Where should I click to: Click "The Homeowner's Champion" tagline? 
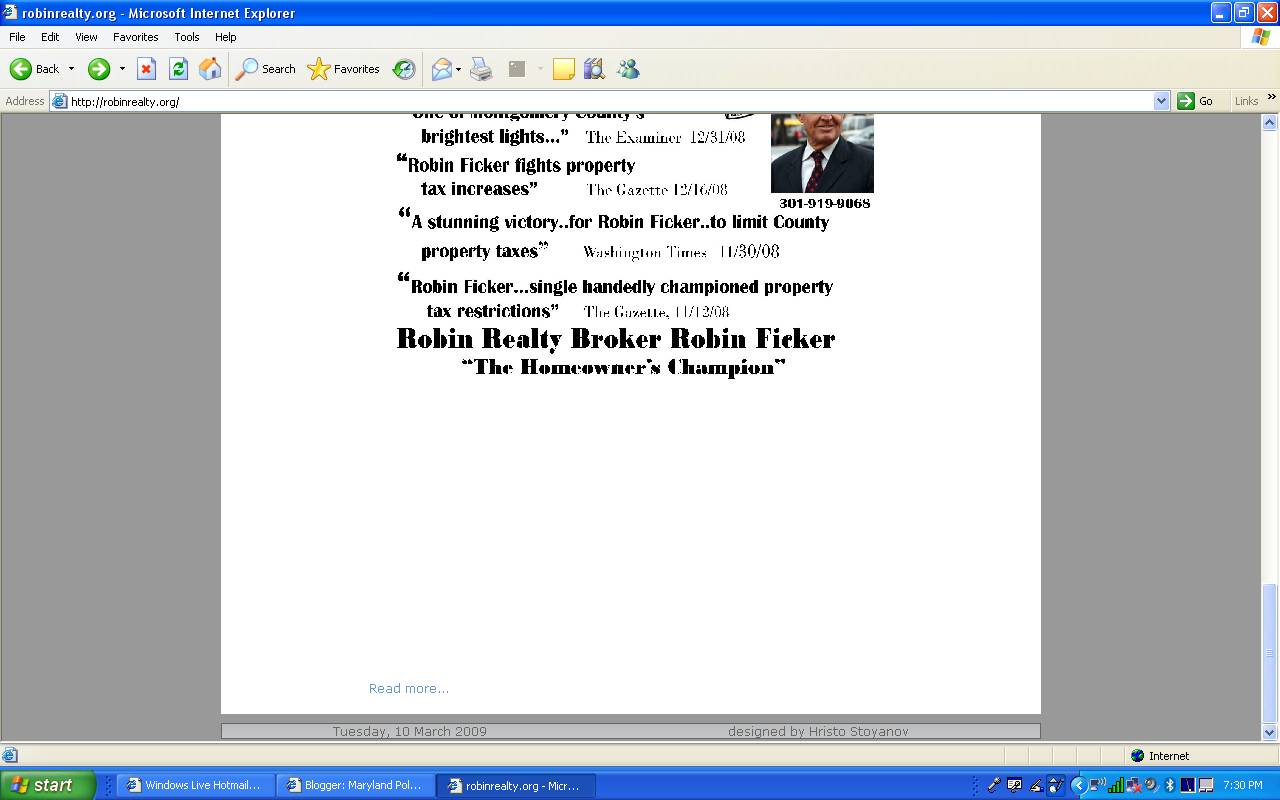[x=624, y=367]
